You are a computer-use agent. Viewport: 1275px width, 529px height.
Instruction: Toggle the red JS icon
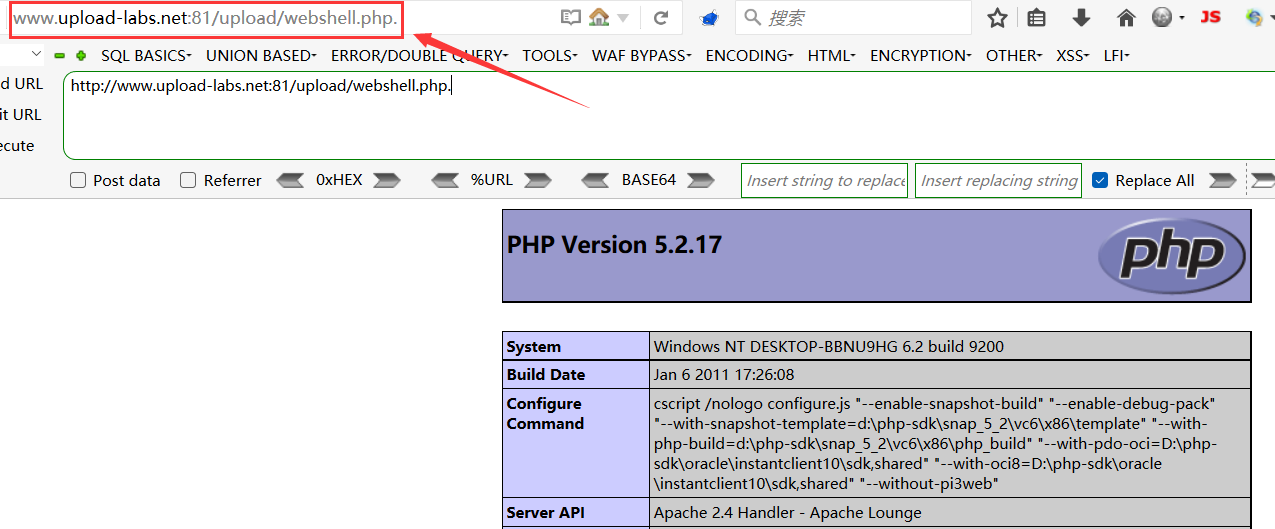[x=1211, y=17]
